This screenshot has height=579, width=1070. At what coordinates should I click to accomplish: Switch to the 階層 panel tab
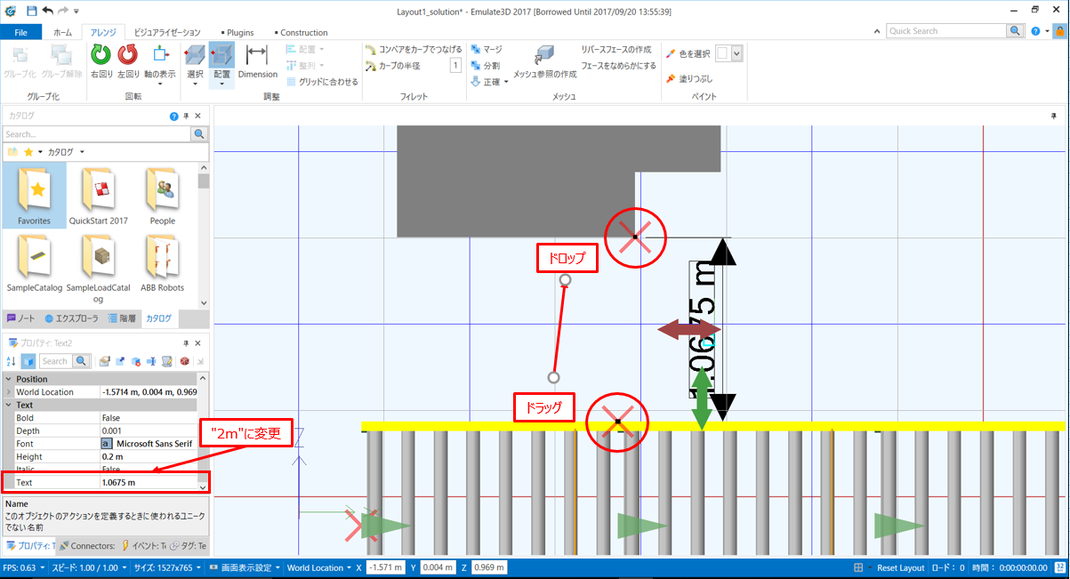pos(122,318)
